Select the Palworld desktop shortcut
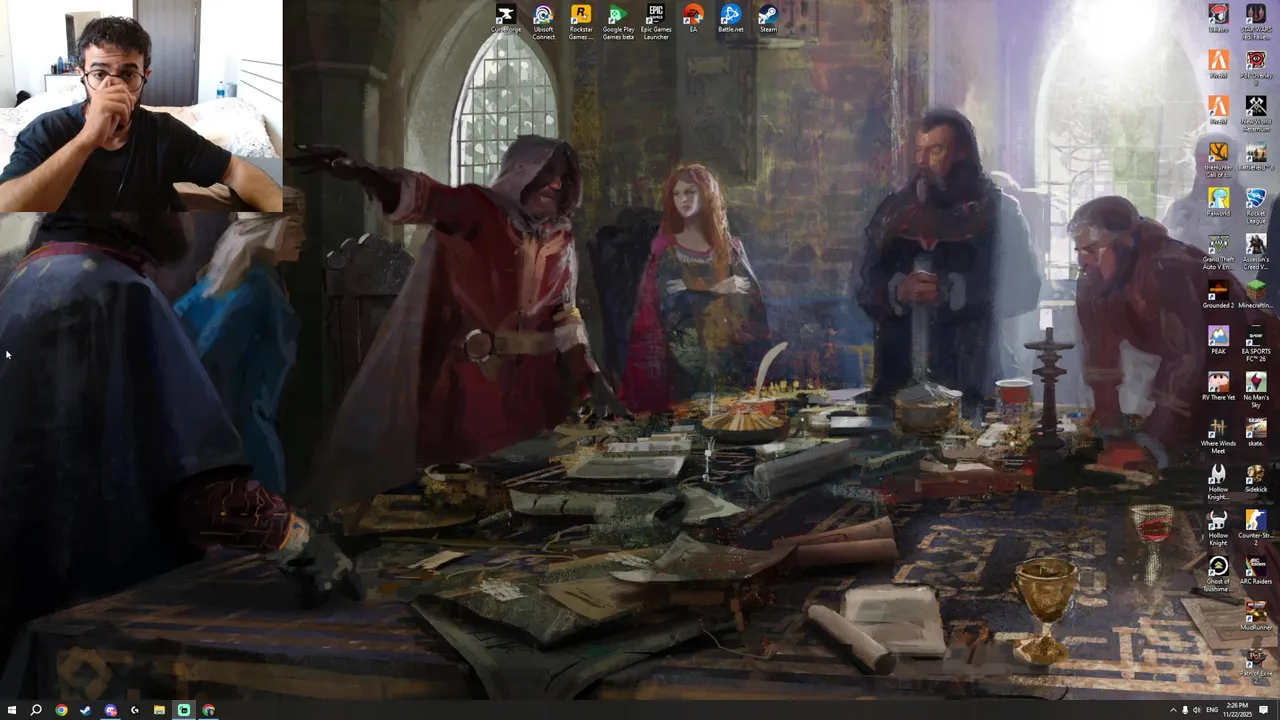This screenshot has width=1280, height=720. 1218,203
